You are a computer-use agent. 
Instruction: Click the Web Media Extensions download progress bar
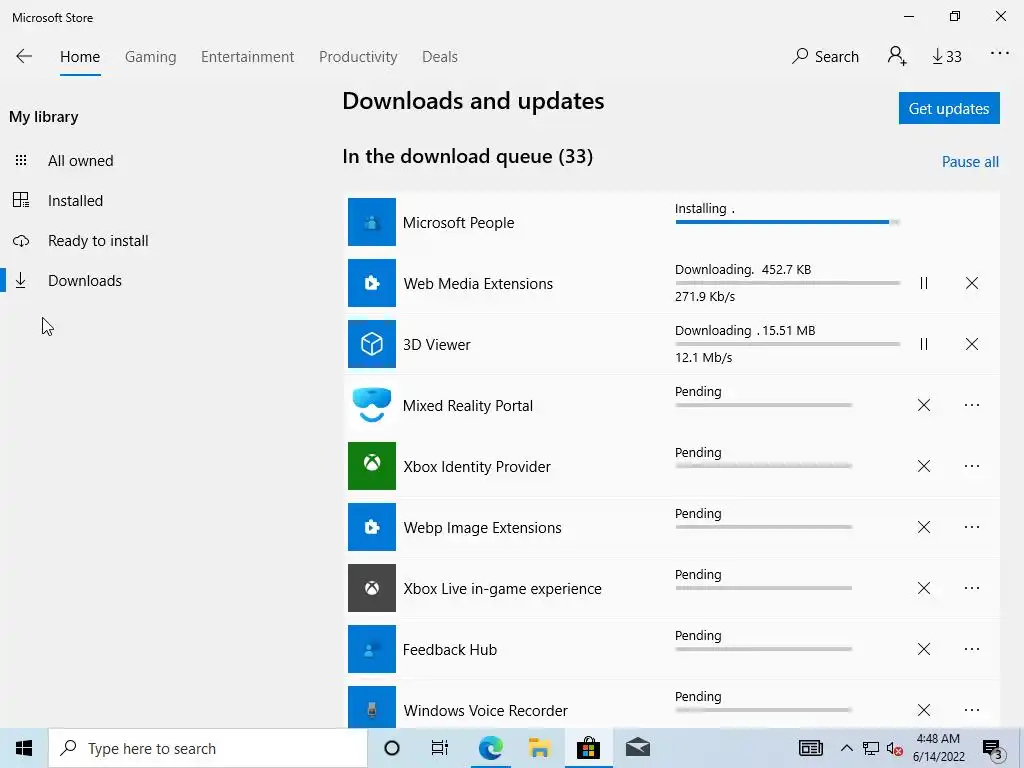tap(787, 283)
